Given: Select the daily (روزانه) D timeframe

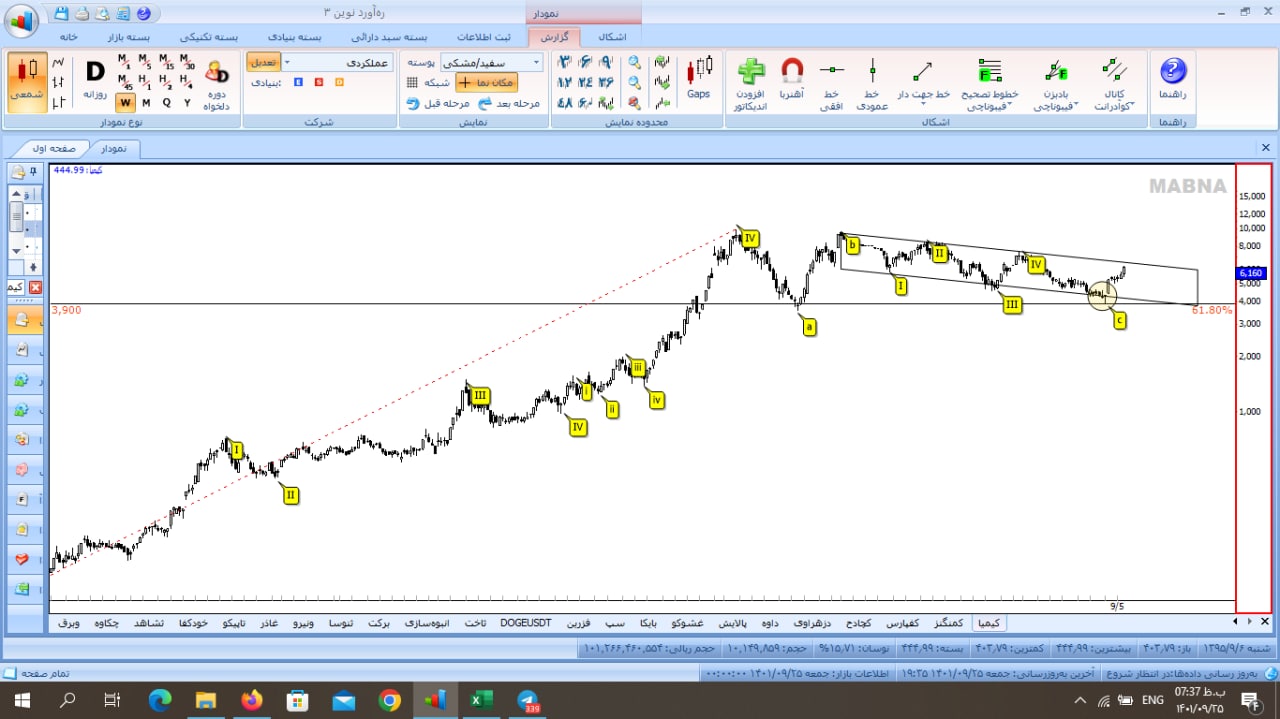Looking at the screenshot, I should pyautogui.click(x=95, y=79).
